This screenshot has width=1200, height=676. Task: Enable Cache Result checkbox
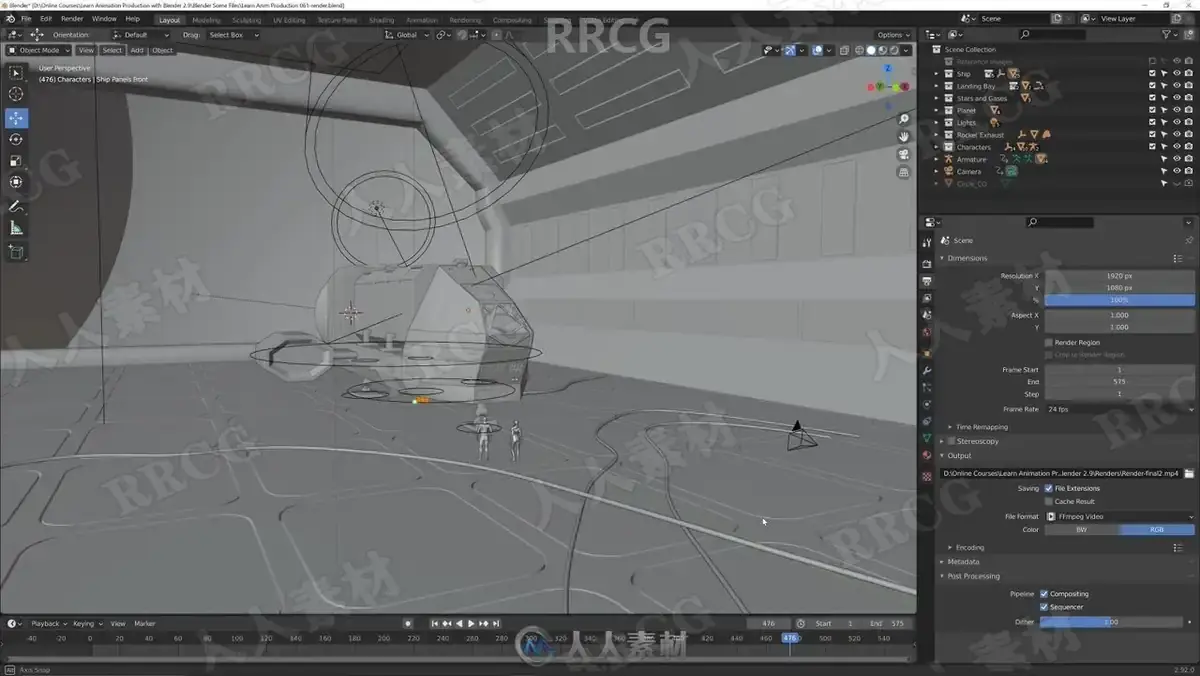pyautogui.click(x=1048, y=501)
